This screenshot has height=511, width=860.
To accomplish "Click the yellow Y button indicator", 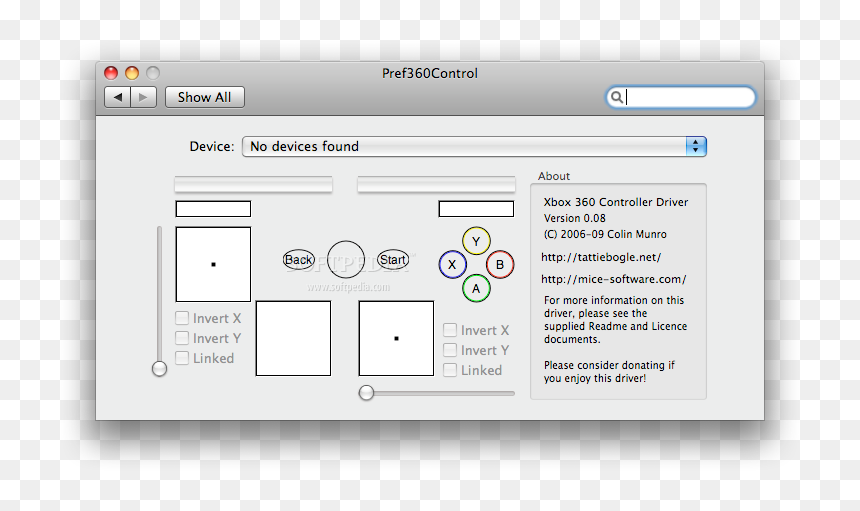I will click(476, 241).
